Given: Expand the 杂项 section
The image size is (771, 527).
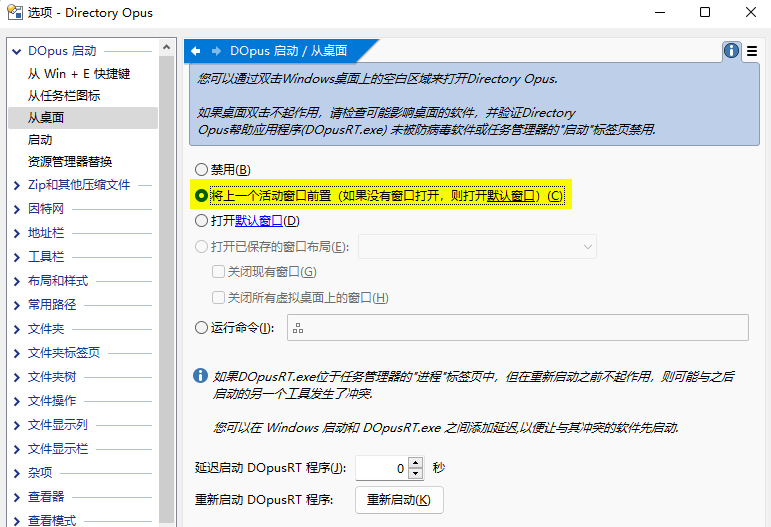Looking at the screenshot, I should 17,473.
